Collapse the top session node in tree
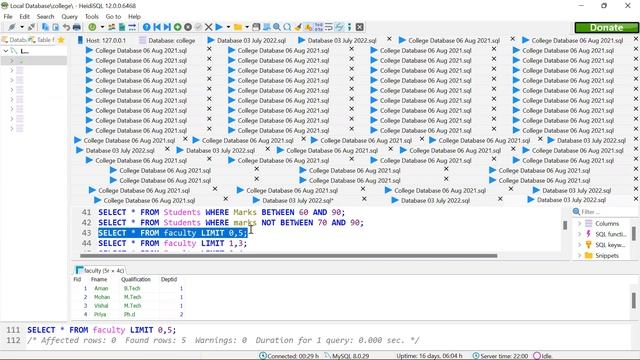Screen dimensions: 640x360 point(6,51)
